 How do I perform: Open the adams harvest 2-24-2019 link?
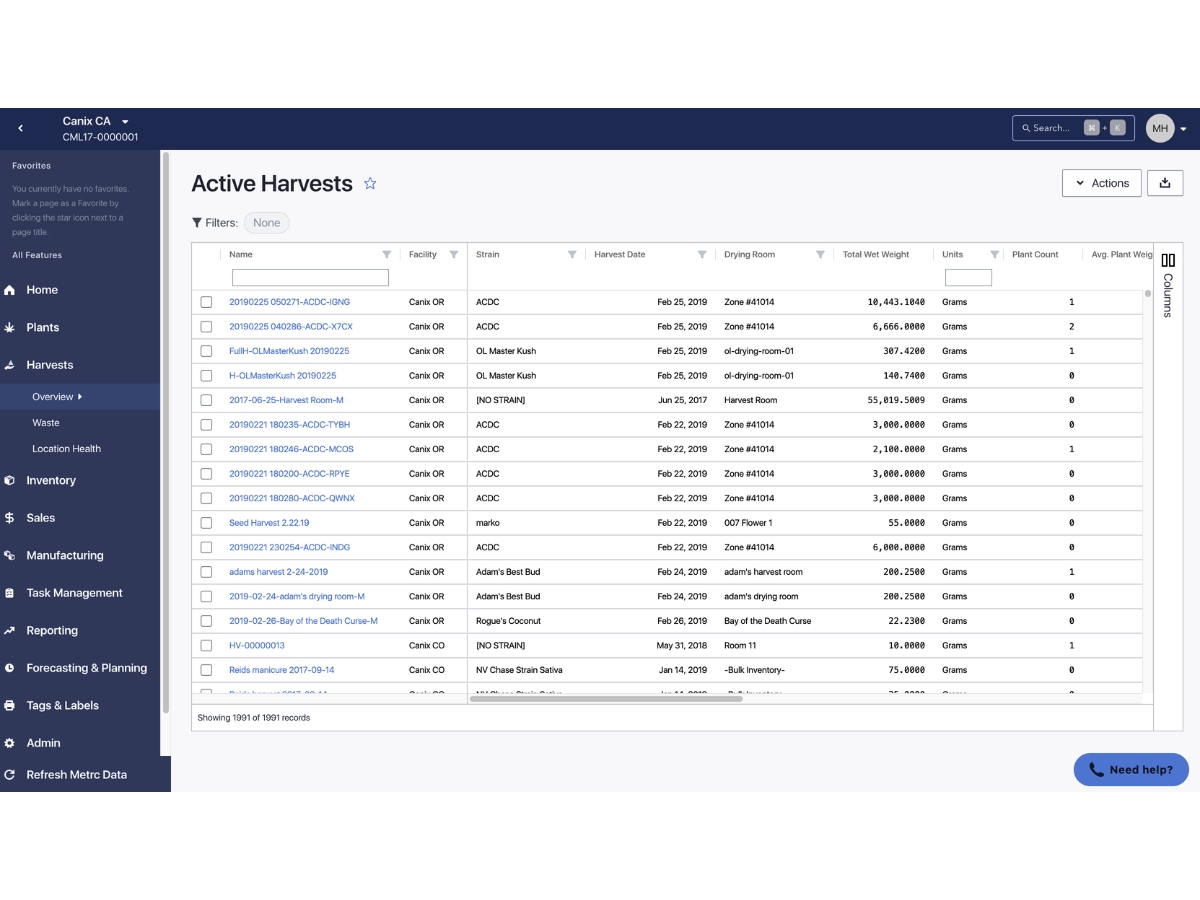[278, 572]
